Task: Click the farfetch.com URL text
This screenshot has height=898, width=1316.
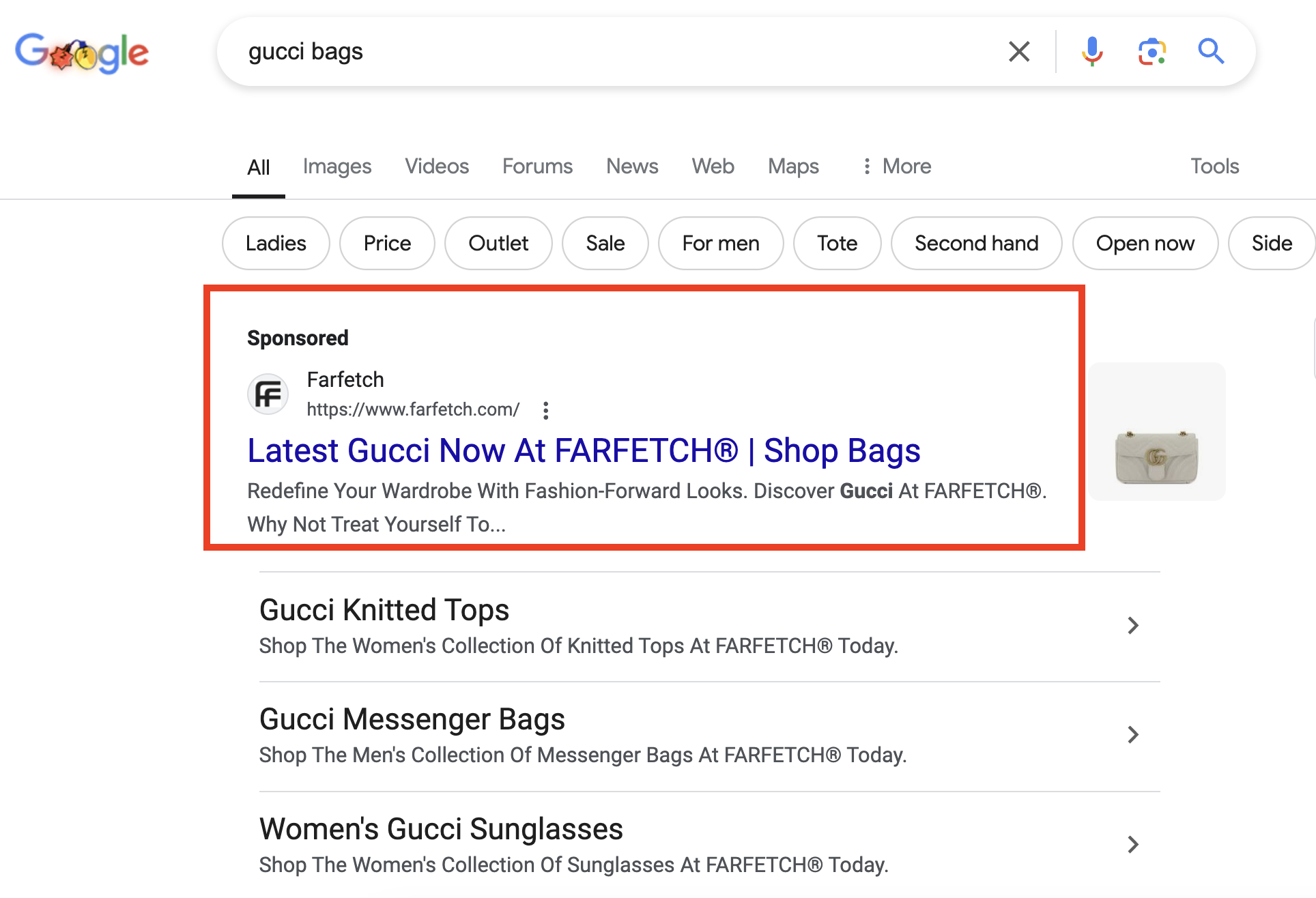Action: point(413,409)
